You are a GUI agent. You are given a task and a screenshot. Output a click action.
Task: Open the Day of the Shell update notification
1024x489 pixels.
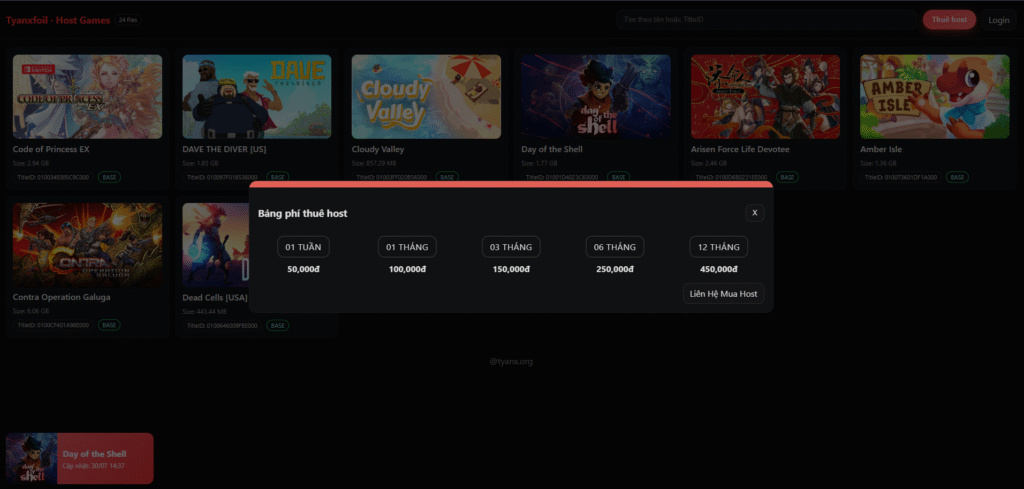point(80,459)
